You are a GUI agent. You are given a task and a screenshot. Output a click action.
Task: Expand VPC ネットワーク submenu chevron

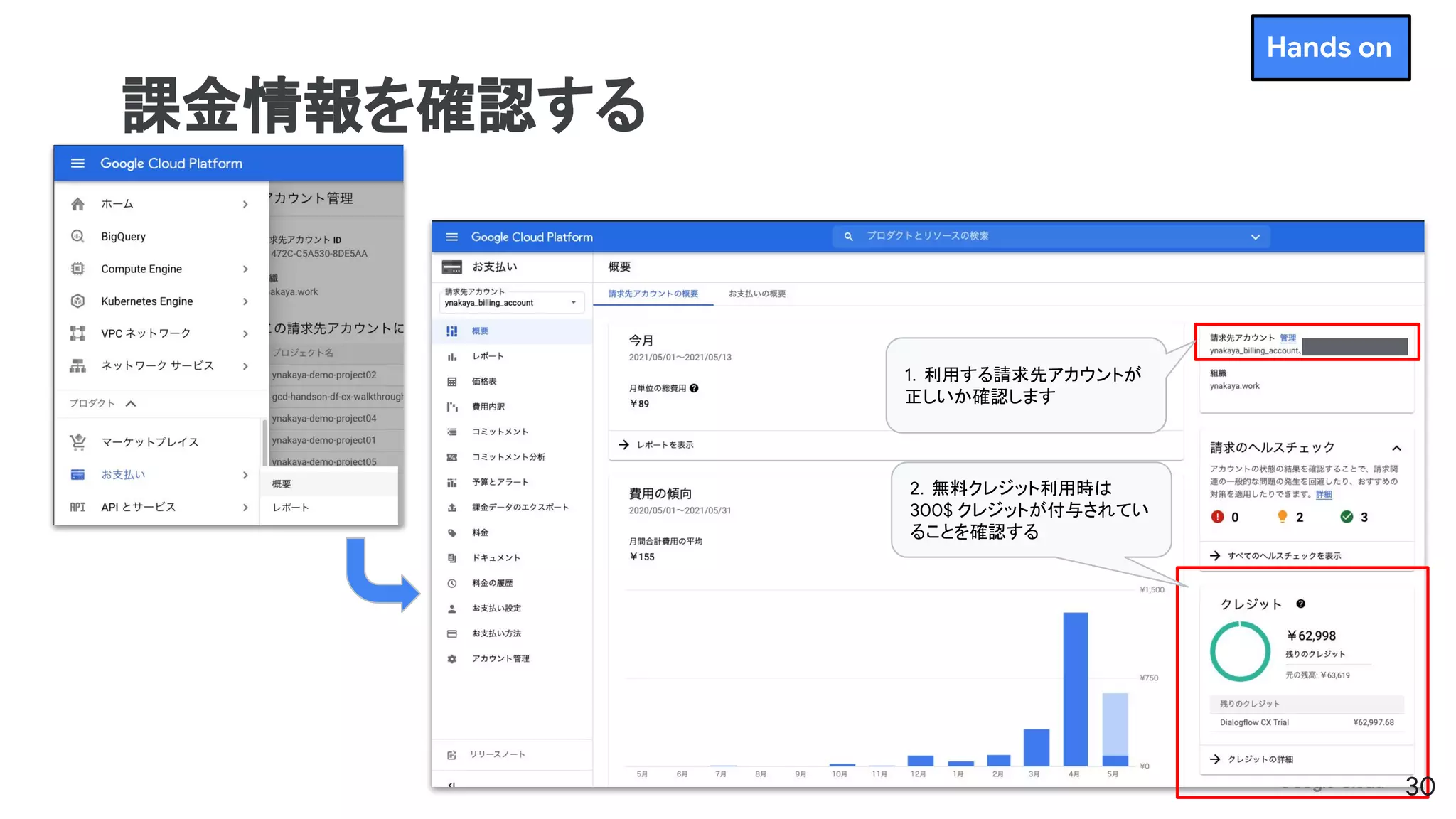(x=245, y=333)
